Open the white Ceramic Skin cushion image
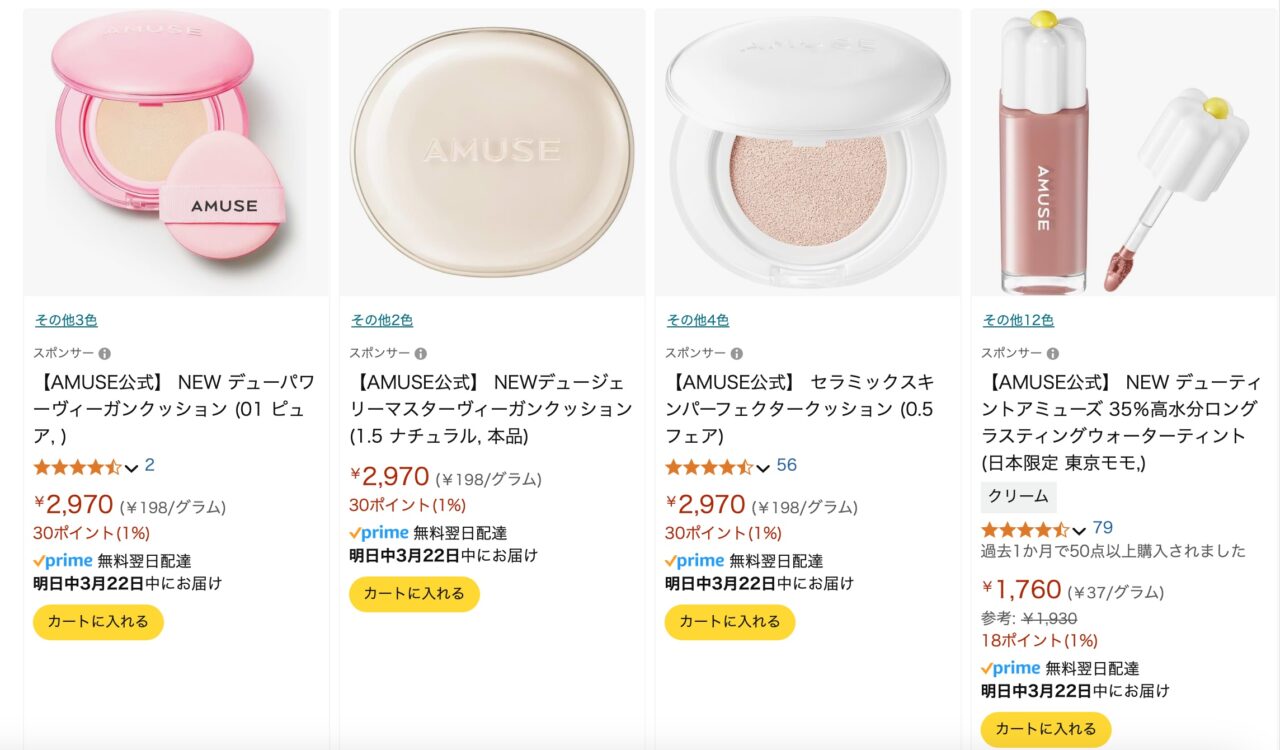 coord(808,153)
